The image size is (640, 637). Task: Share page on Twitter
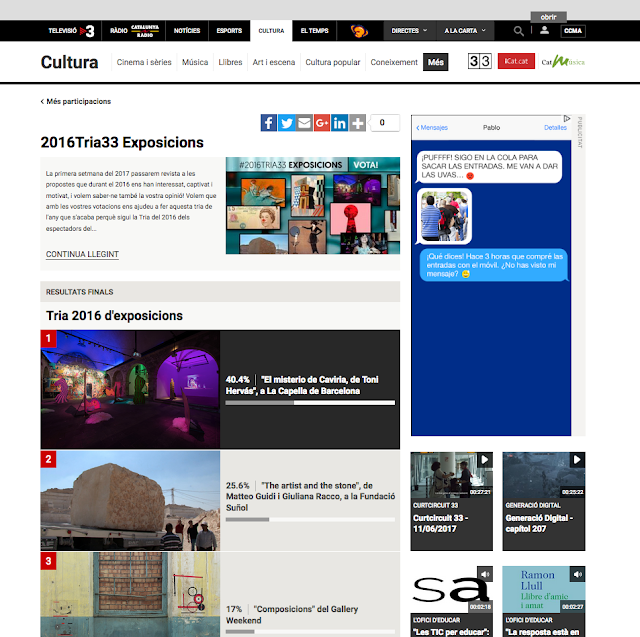pyautogui.click(x=287, y=123)
